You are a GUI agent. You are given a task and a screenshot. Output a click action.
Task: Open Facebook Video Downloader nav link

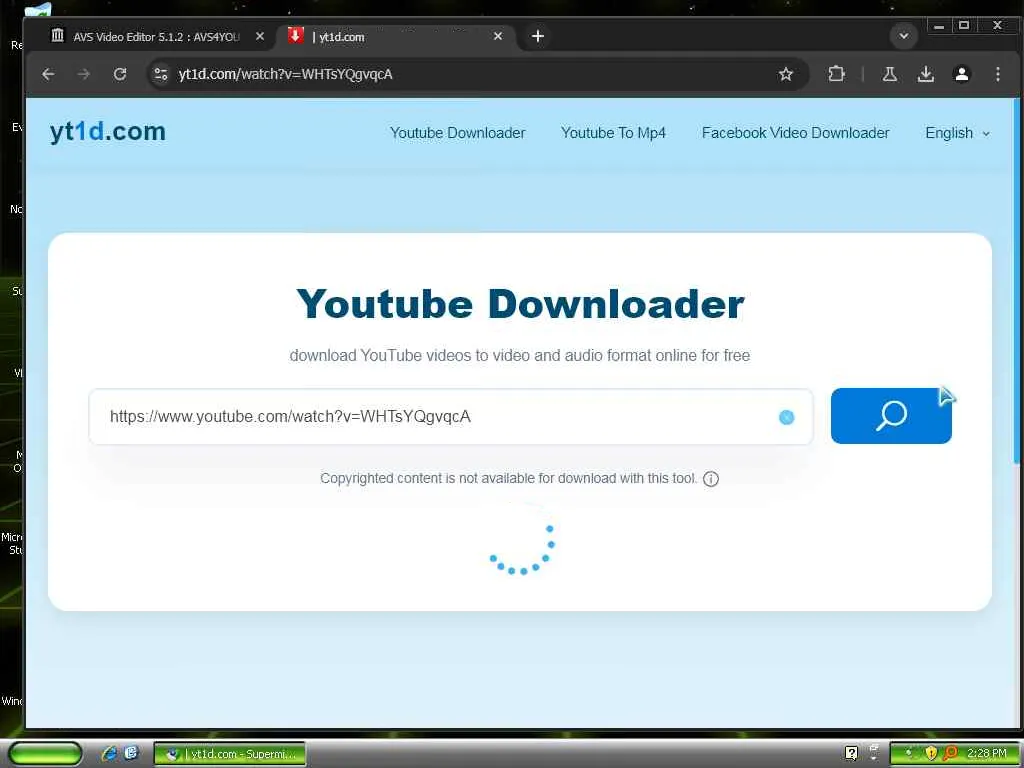pyautogui.click(x=795, y=133)
